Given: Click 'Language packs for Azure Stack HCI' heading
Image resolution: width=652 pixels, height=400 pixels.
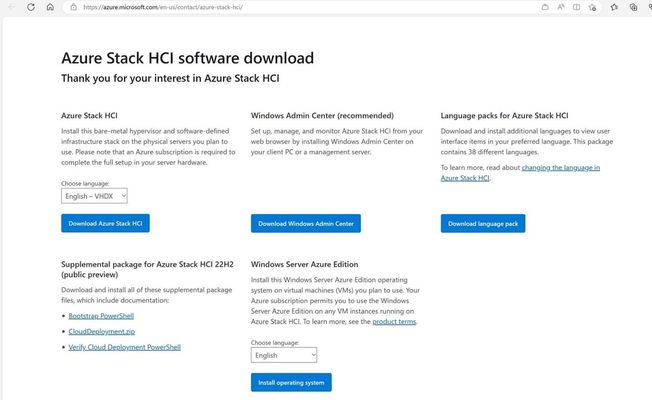Looking at the screenshot, I should click(x=504, y=116).
